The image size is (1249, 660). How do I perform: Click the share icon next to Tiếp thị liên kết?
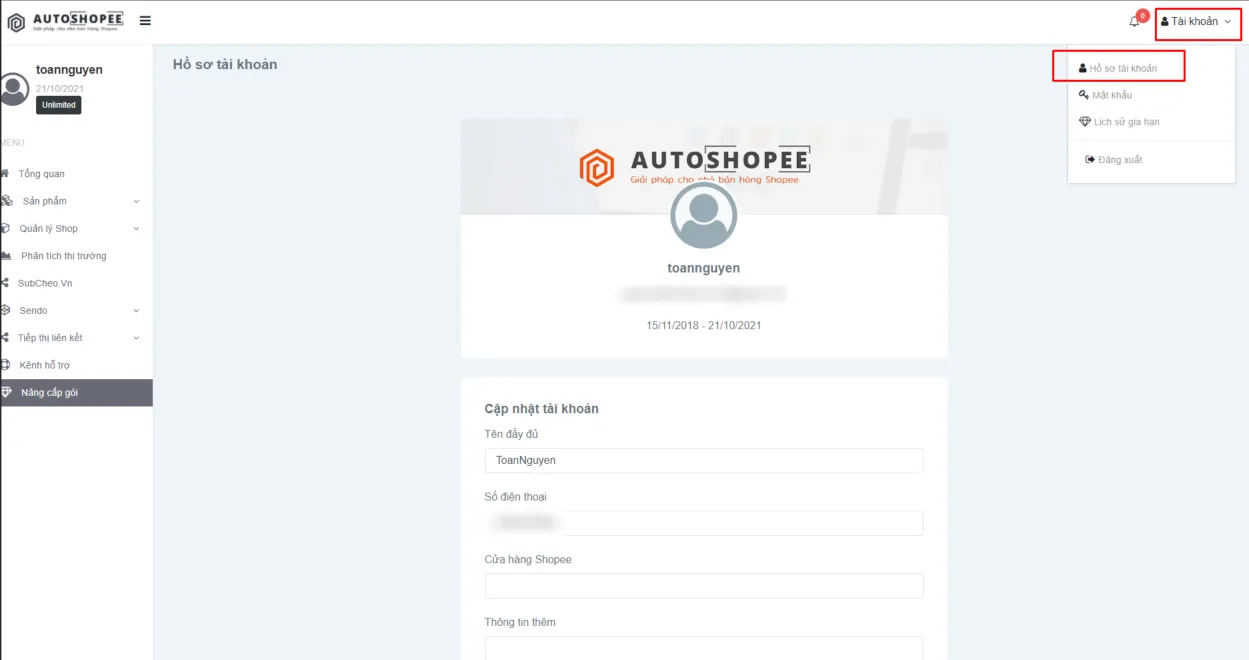5,338
